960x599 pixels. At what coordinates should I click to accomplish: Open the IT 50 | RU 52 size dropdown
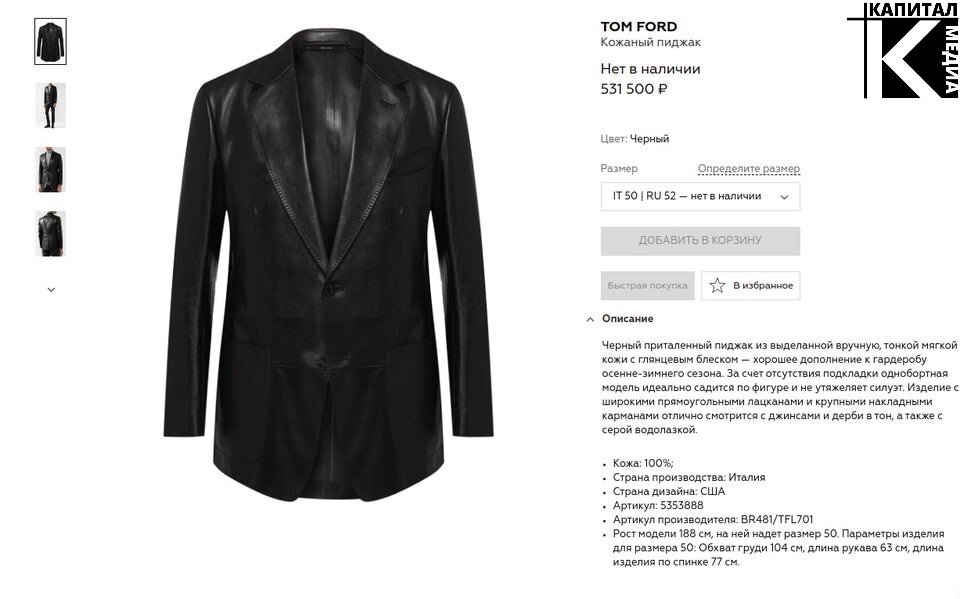pyautogui.click(x=700, y=197)
